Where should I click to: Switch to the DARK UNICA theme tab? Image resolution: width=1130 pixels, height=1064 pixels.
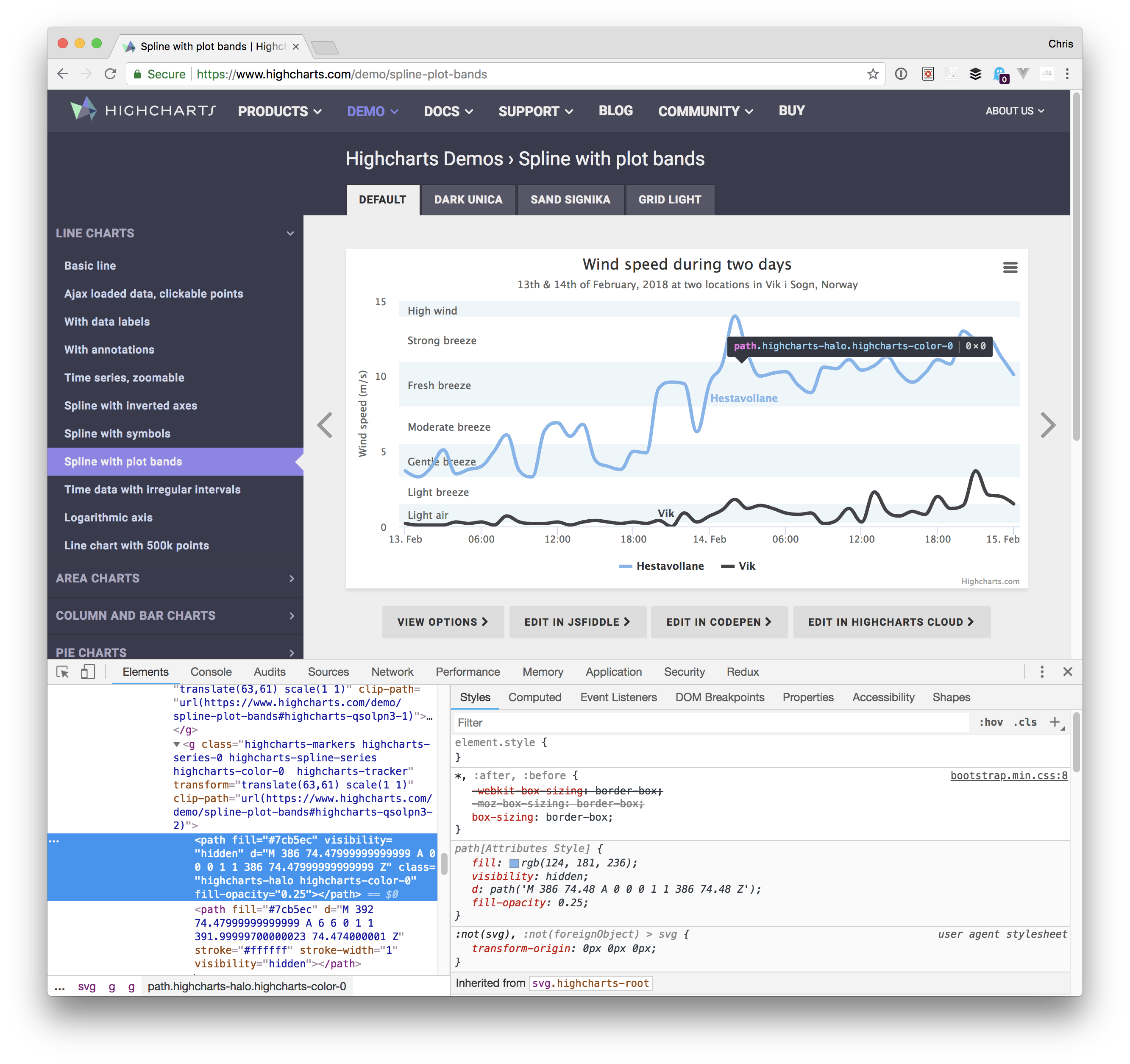click(468, 200)
